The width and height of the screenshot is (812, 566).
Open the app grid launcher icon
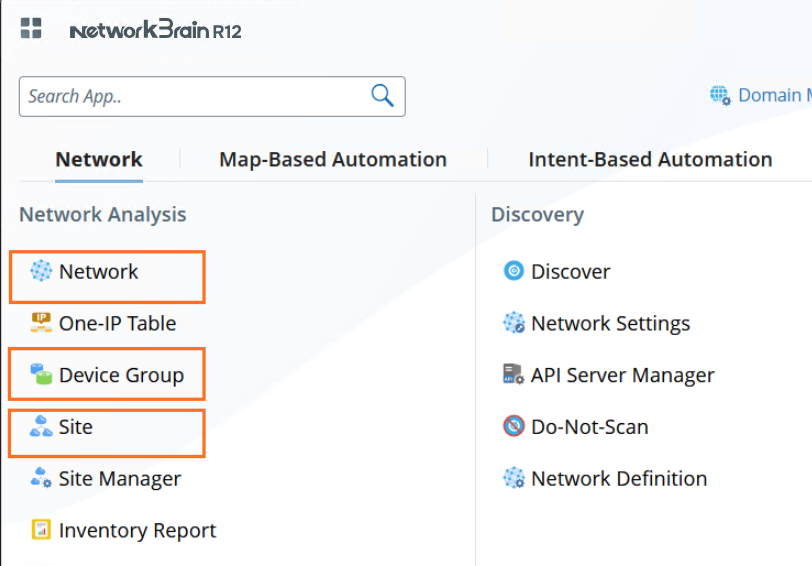click(x=31, y=29)
